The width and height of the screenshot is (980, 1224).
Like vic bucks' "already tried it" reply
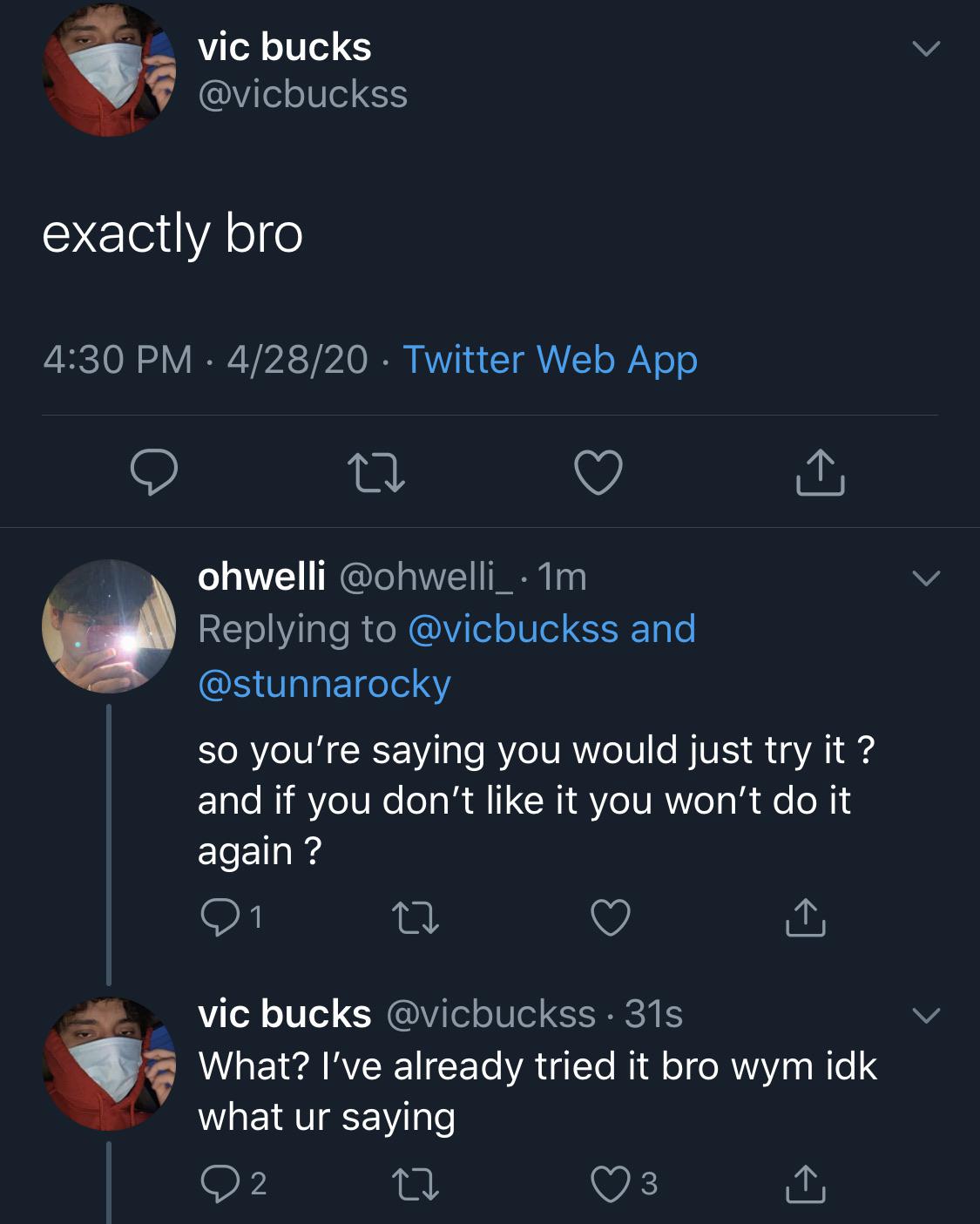tap(610, 1183)
